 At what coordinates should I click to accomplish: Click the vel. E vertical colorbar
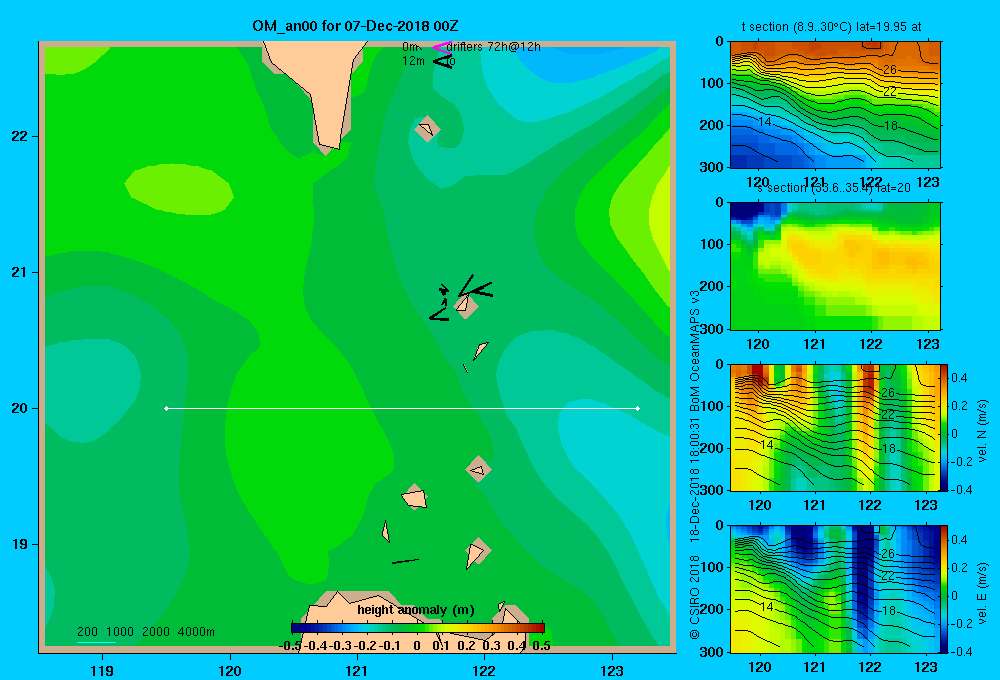point(945,589)
